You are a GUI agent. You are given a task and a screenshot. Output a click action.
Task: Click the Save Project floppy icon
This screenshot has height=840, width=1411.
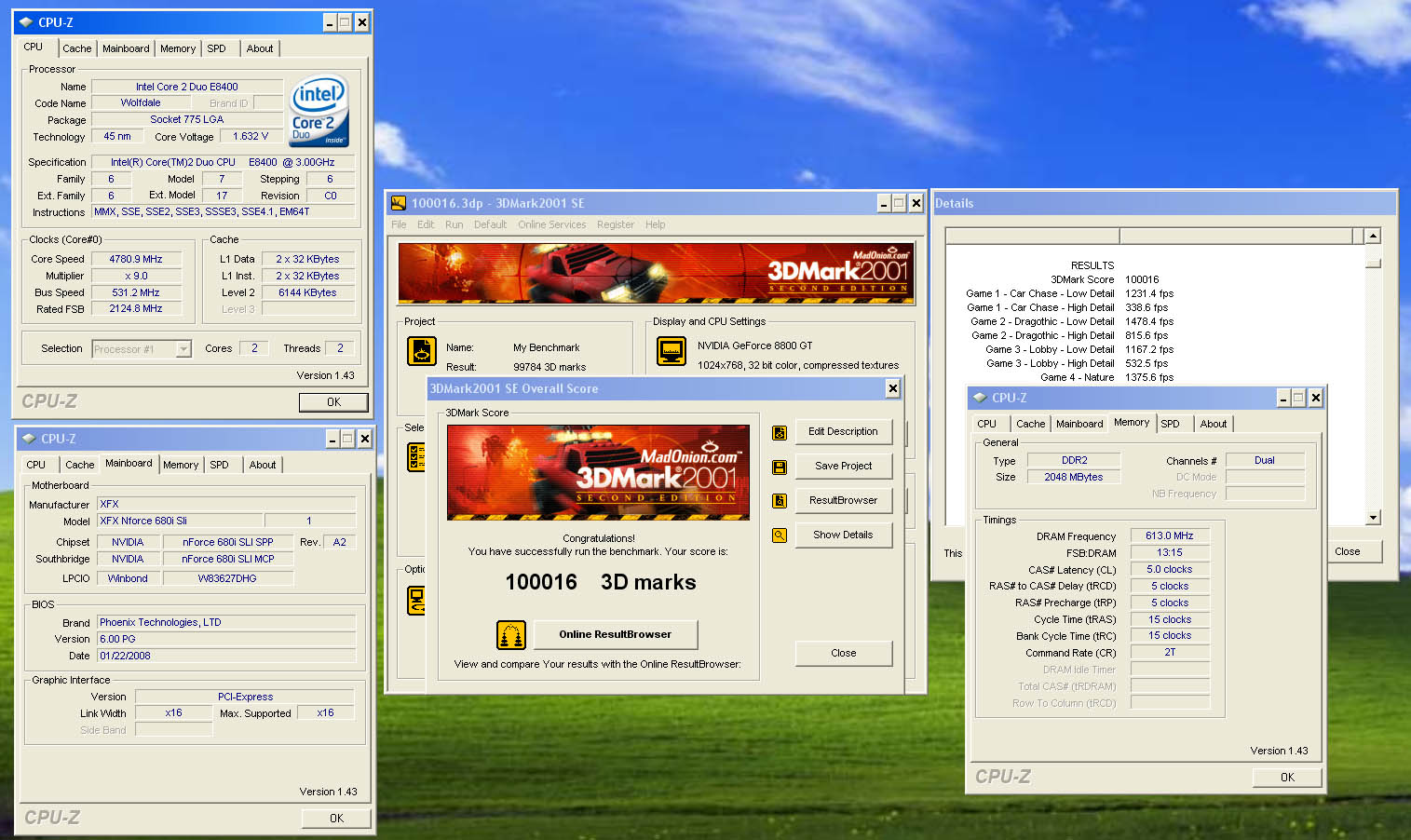click(x=780, y=467)
